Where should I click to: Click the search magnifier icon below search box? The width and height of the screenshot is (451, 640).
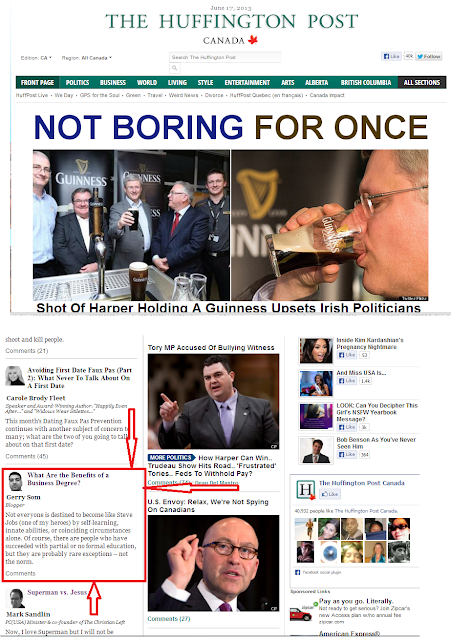pyautogui.click(x=175, y=68)
